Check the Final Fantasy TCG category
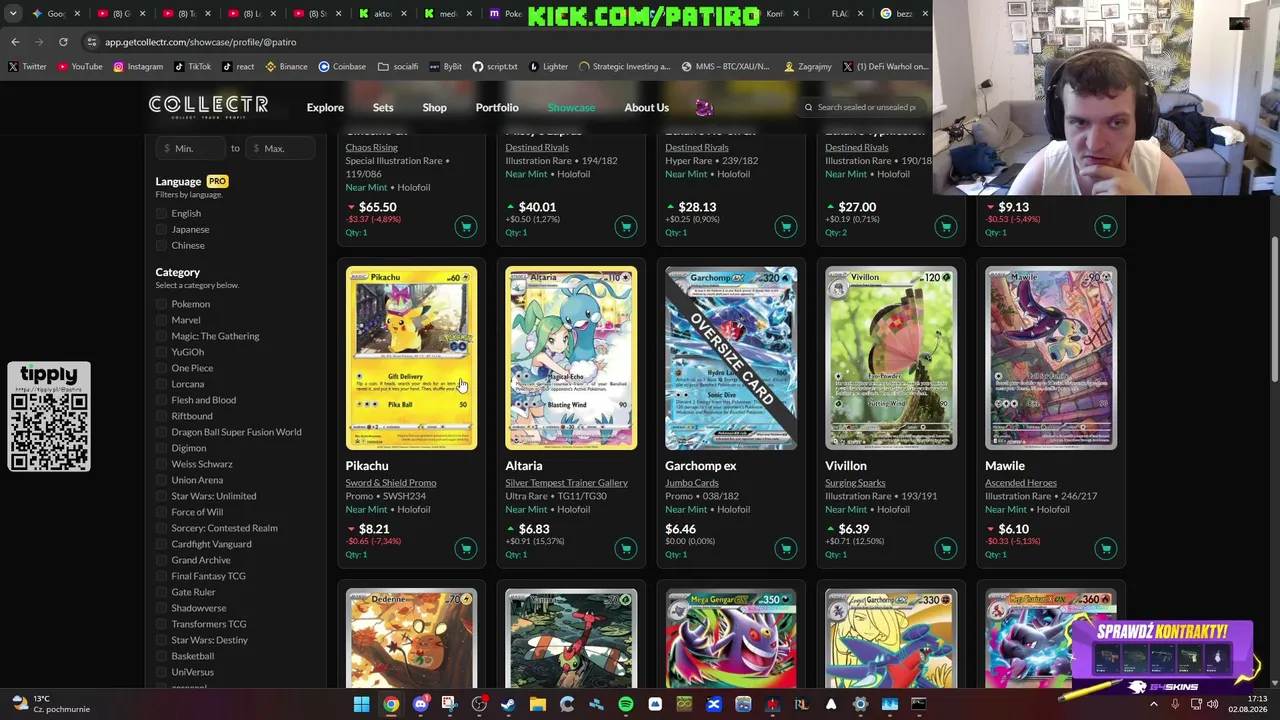The height and width of the screenshot is (720, 1280). coord(162,576)
